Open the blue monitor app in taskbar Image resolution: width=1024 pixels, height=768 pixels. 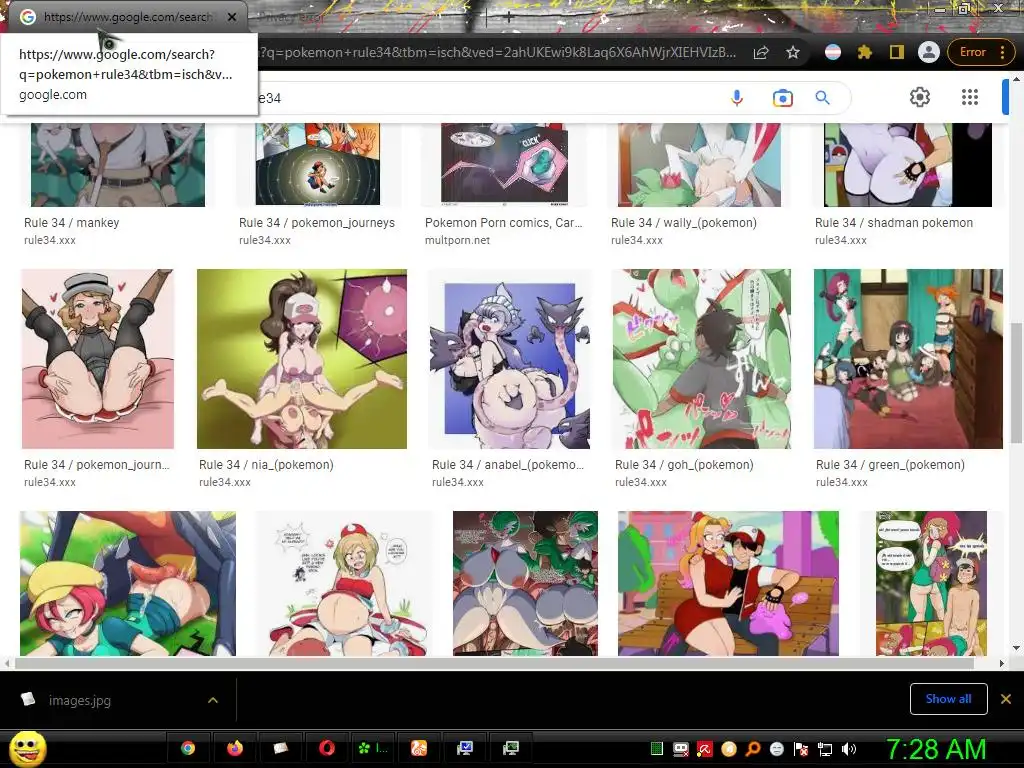465,748
